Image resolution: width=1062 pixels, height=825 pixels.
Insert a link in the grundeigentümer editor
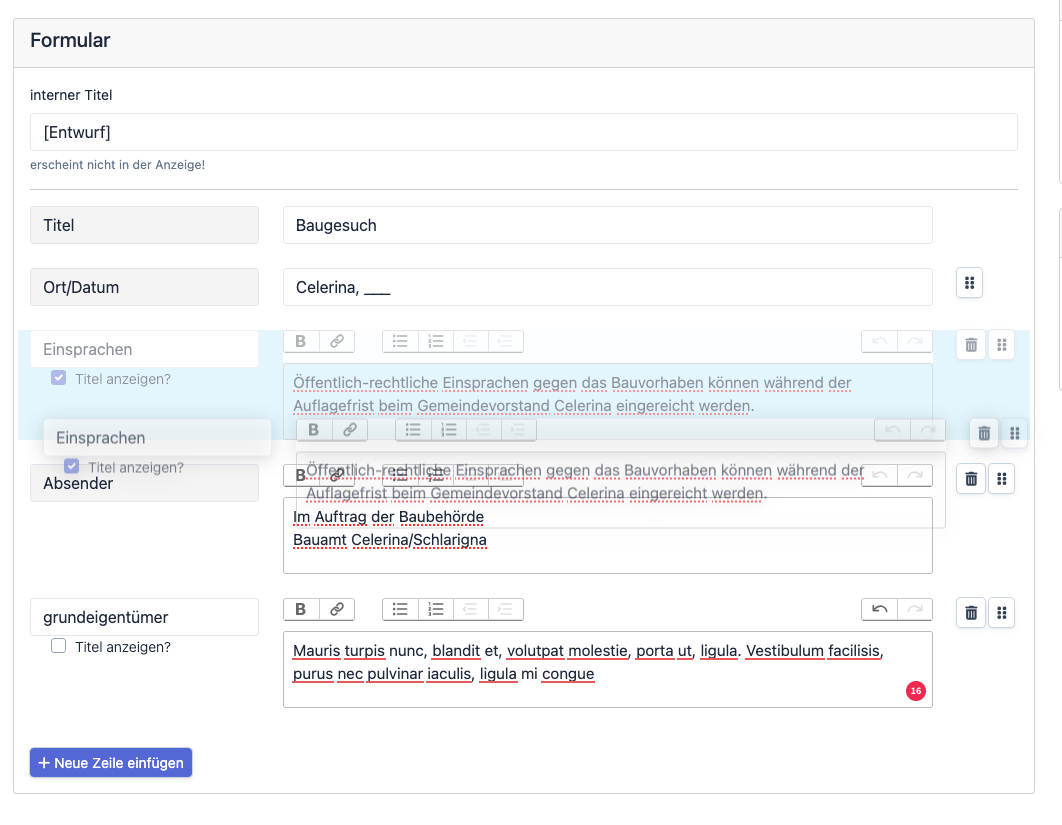[337, 609]
